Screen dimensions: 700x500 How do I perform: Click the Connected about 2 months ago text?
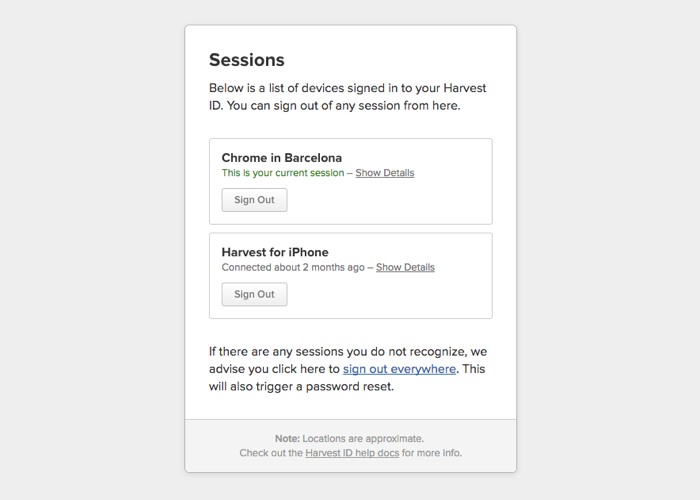pyautogui.click(x=293, y=267)
